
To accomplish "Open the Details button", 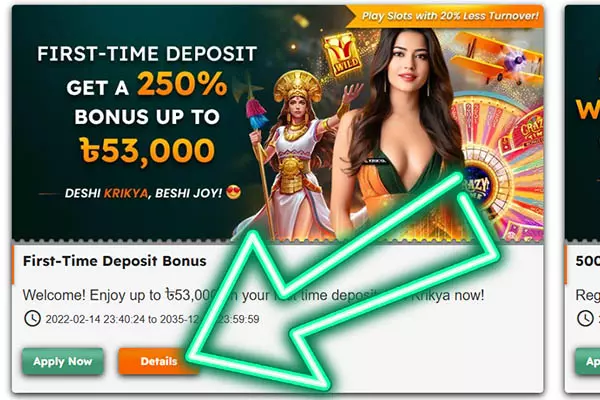I will pyautogui.click(x=159, y=361).
